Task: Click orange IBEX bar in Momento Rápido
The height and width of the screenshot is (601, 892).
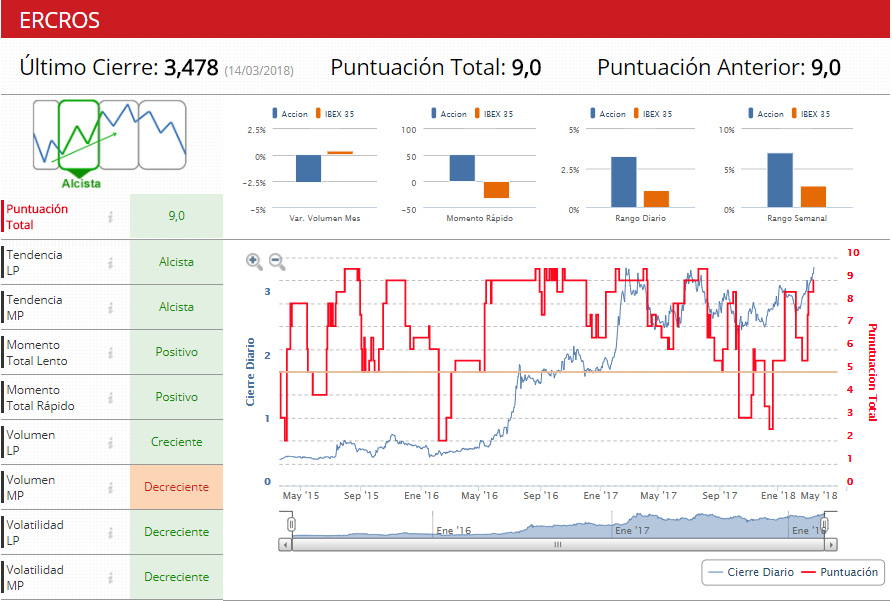Action: (x=496, y=190)
